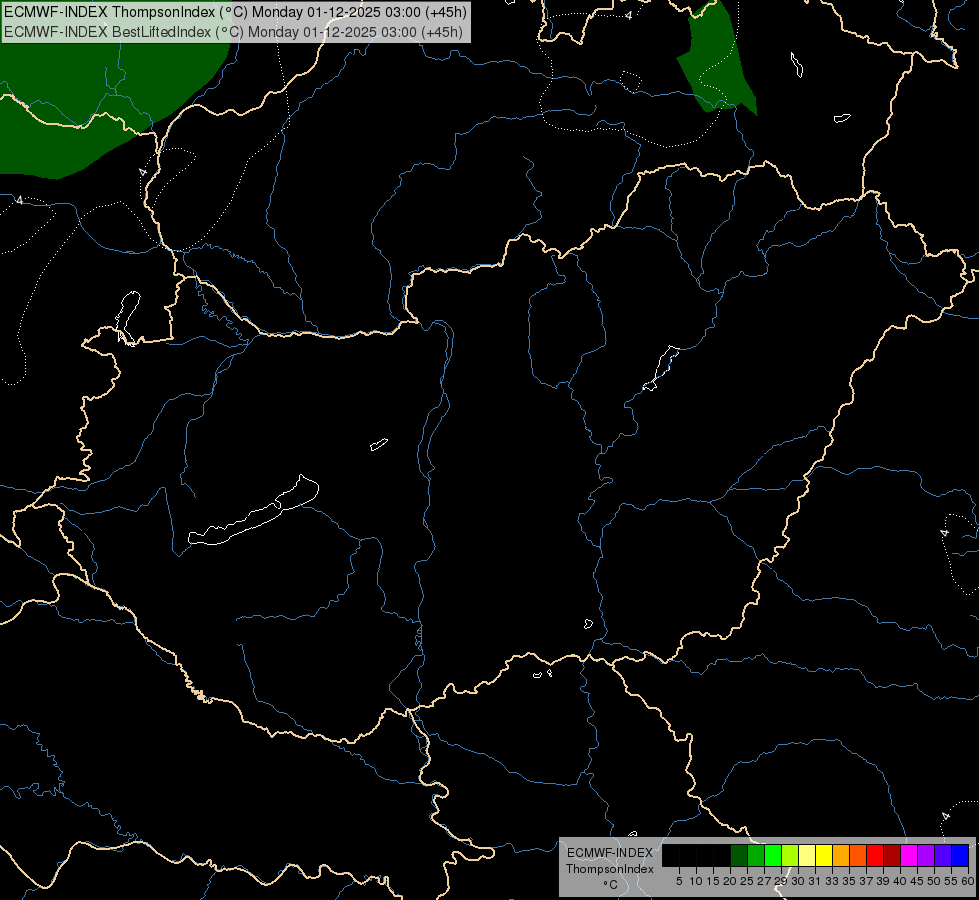This screenshot has height=900, width=979.
Task: Click the legend tick label 33
Action: click(832, 881)
